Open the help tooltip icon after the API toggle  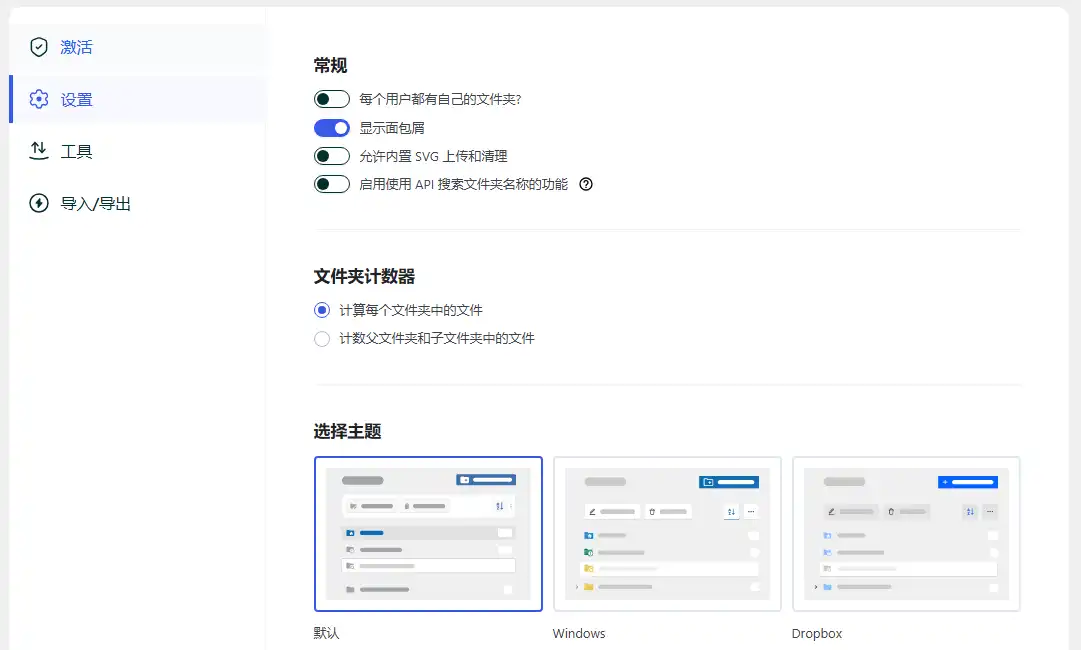(585, 184)
